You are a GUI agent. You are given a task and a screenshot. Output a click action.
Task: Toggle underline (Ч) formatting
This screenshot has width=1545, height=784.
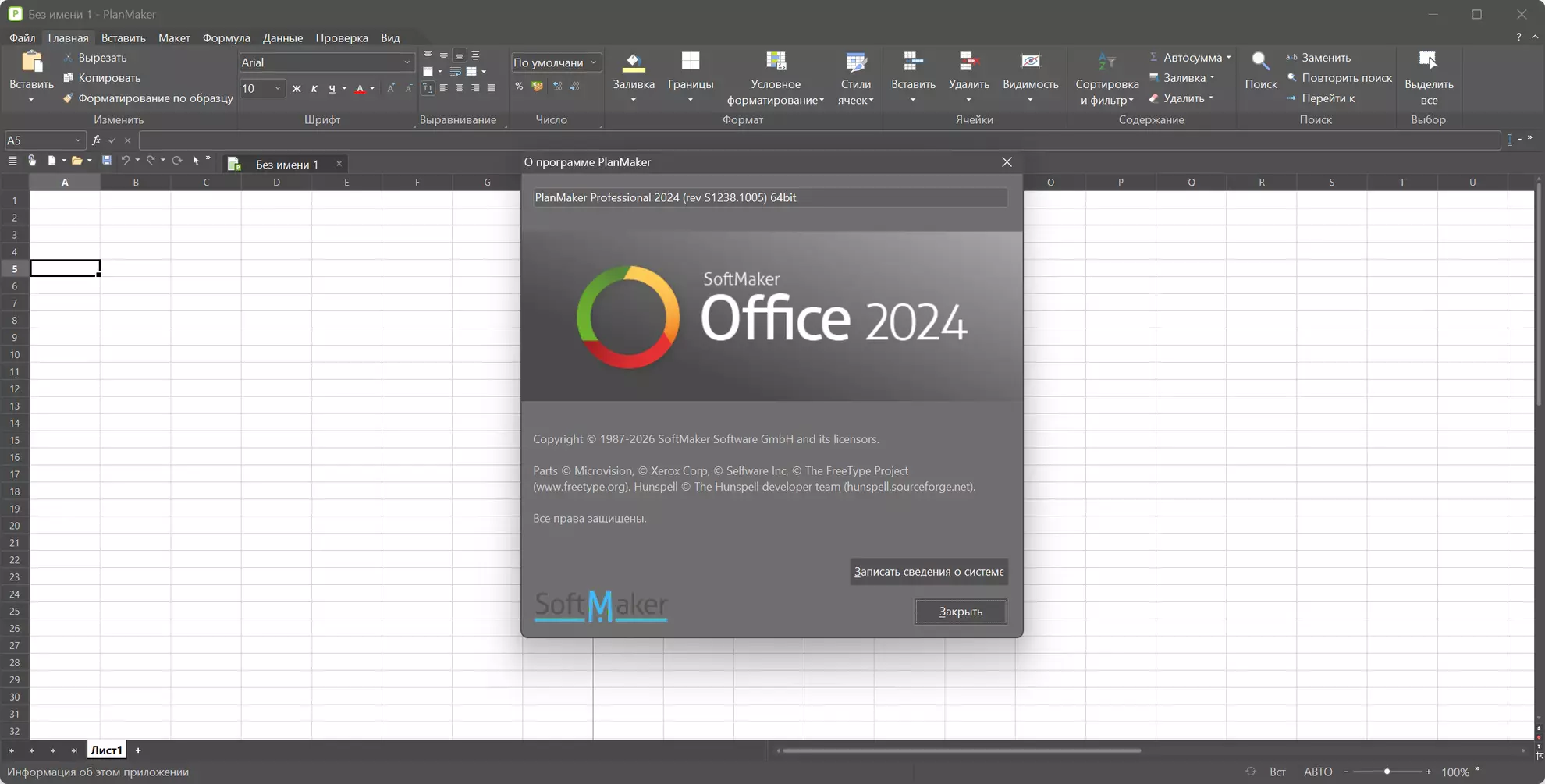tap(332, 89)
